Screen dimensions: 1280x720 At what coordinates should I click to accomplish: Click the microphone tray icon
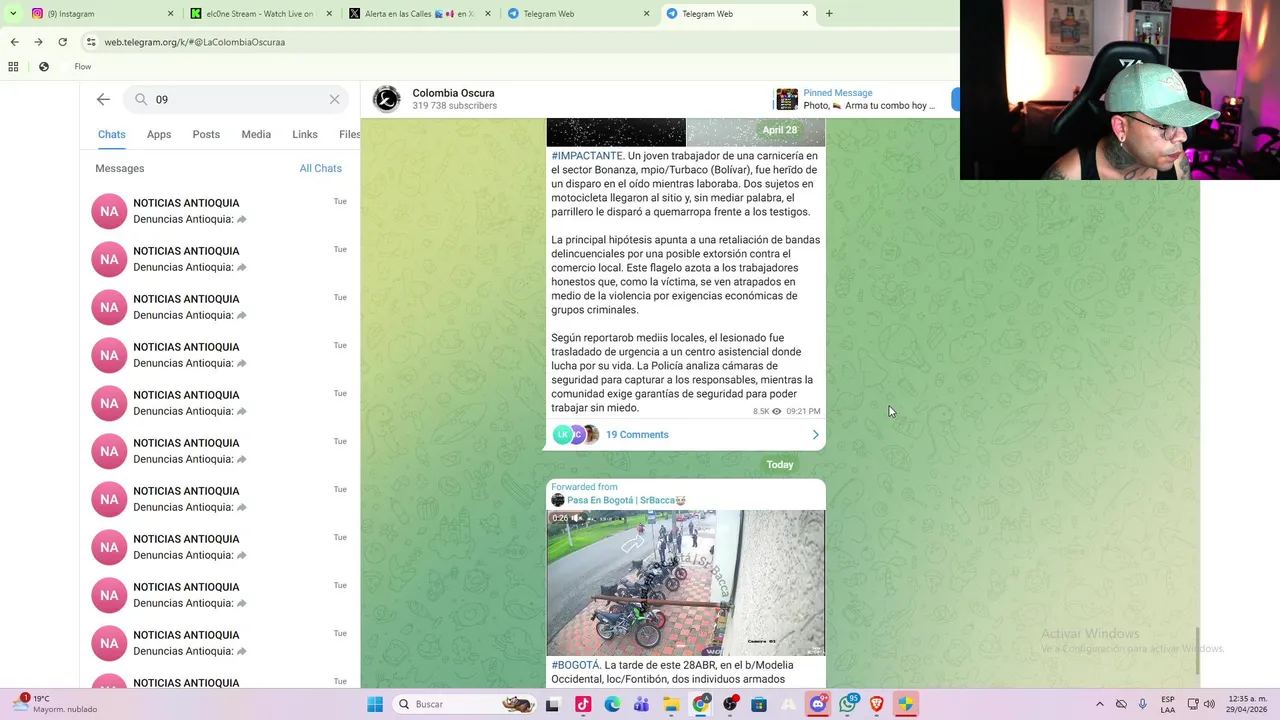click(1143, 704)
